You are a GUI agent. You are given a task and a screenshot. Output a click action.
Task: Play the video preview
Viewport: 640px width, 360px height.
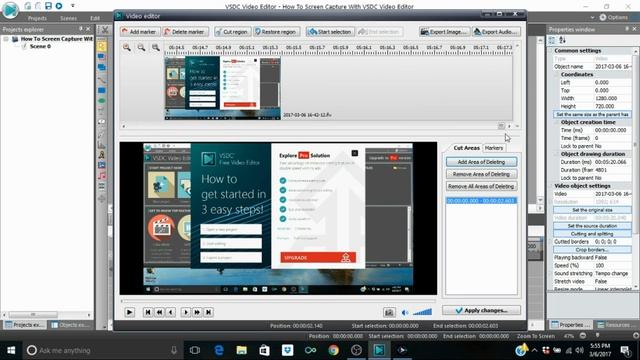pyautogui.click(x=129, y=312)
